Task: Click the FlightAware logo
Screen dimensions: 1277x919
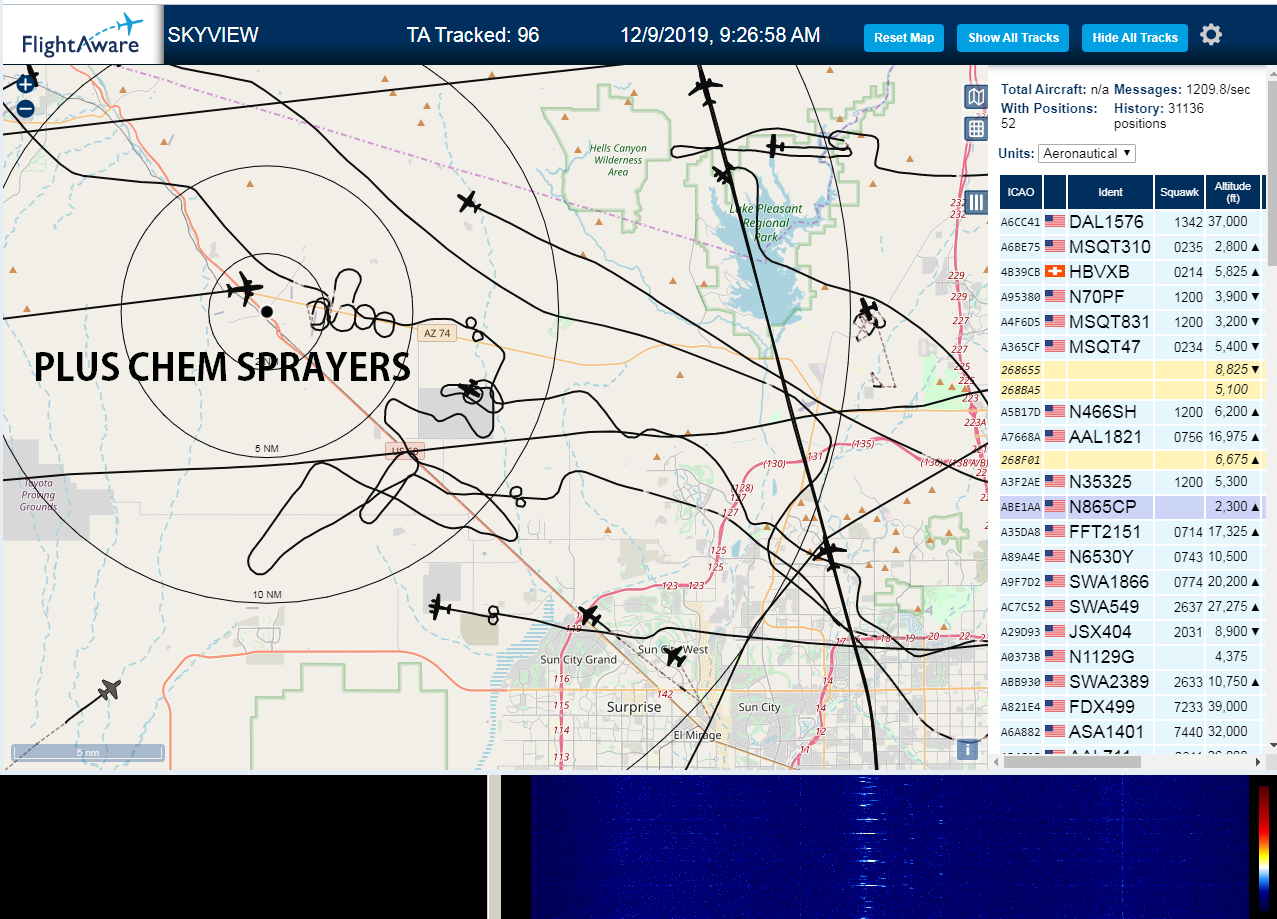Action: [x=81, y=35]
